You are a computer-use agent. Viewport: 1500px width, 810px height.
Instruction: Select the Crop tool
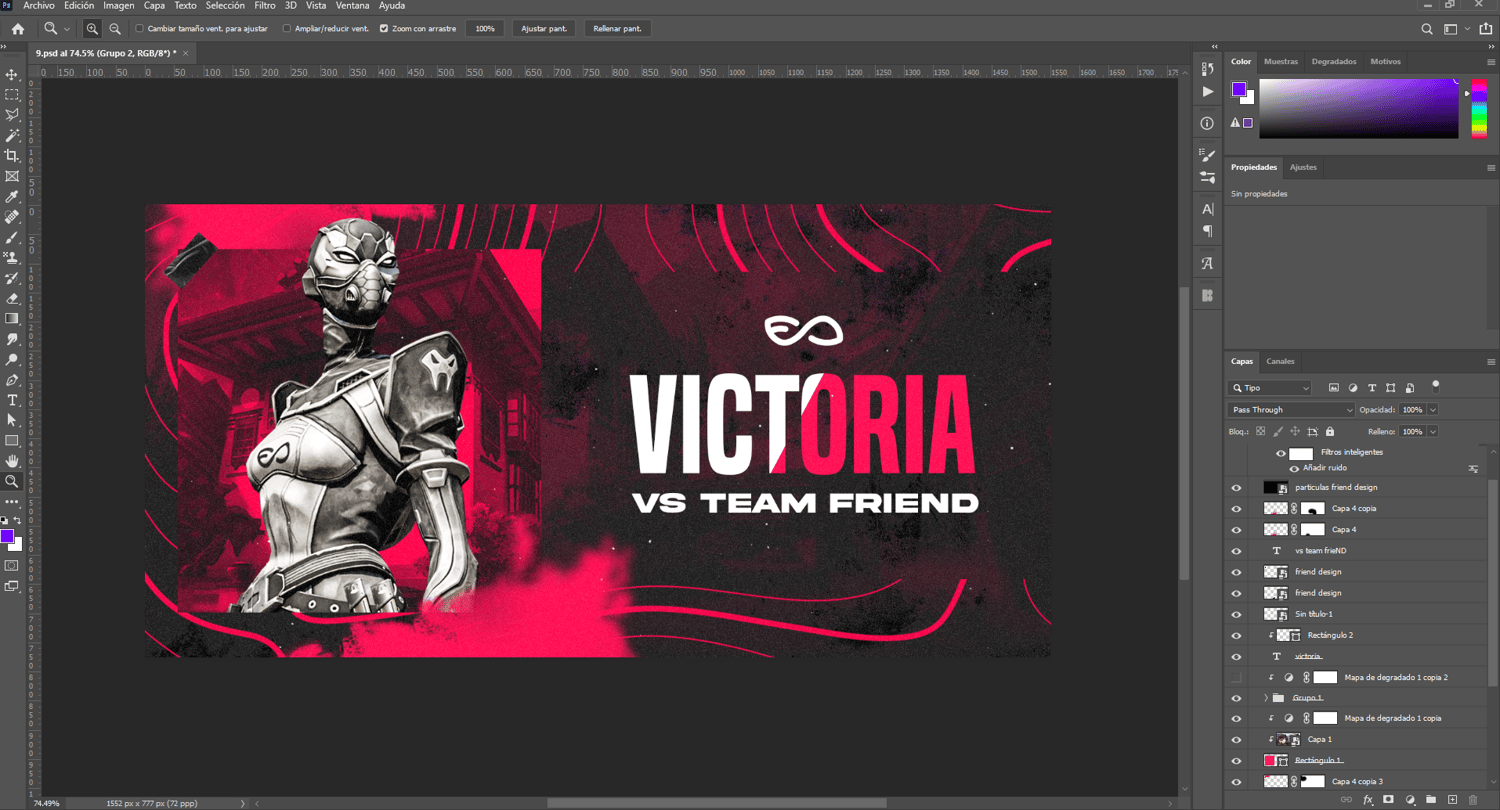point(12,156)
